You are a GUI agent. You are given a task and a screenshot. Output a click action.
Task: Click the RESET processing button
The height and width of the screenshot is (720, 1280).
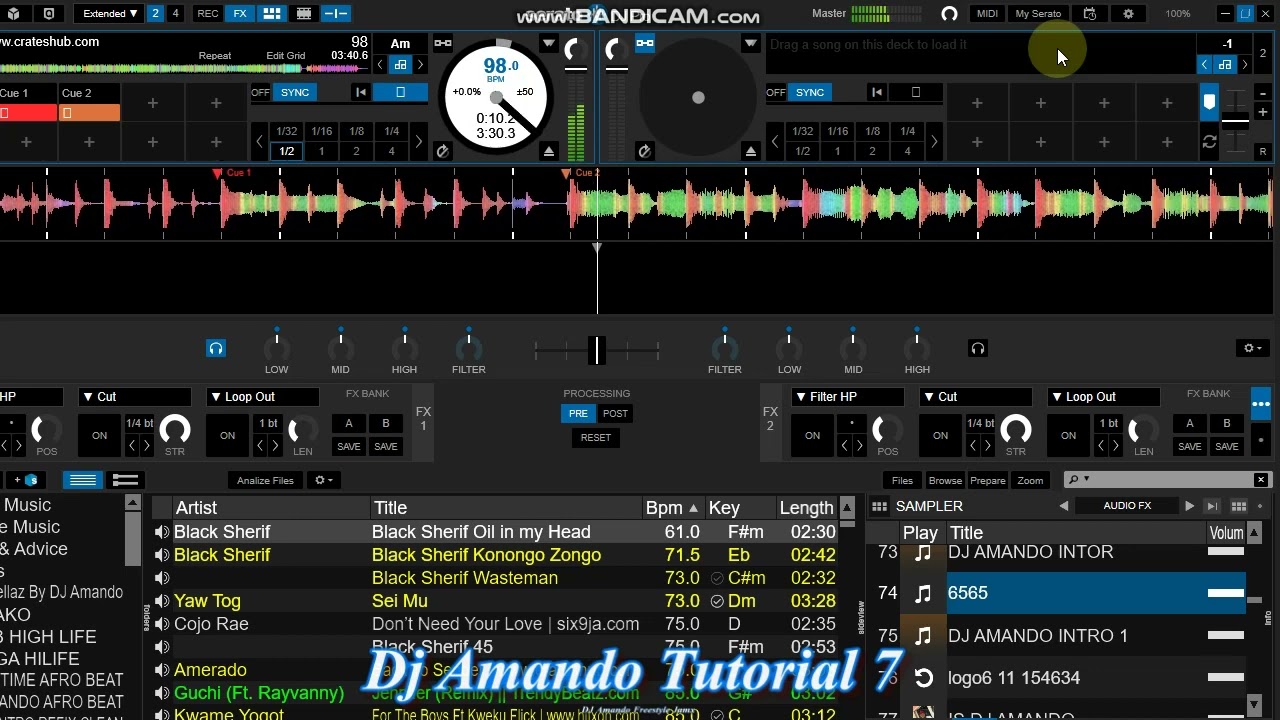[x=596, y=437]
